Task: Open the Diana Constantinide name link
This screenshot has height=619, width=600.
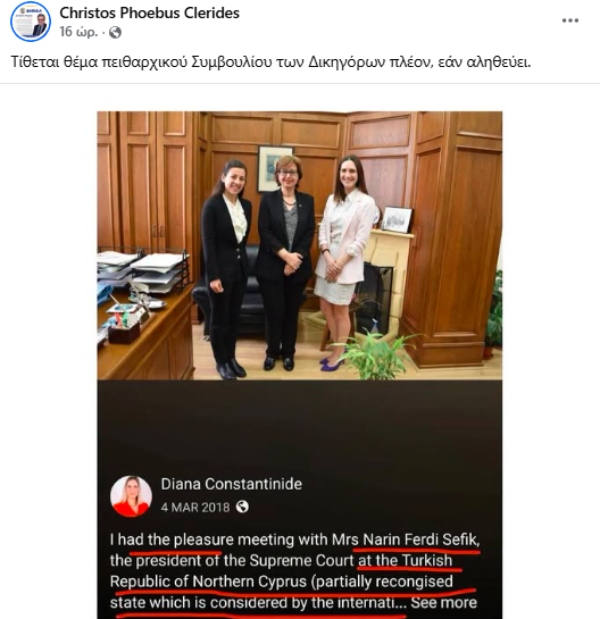Action: coord(231,484)
